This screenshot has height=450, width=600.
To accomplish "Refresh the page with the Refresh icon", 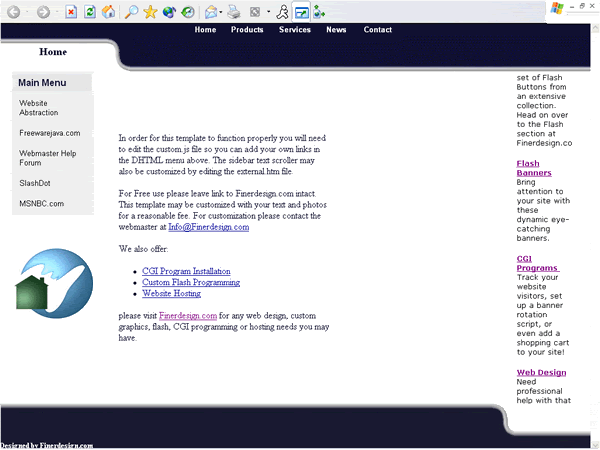I will [x=90, y=12].
